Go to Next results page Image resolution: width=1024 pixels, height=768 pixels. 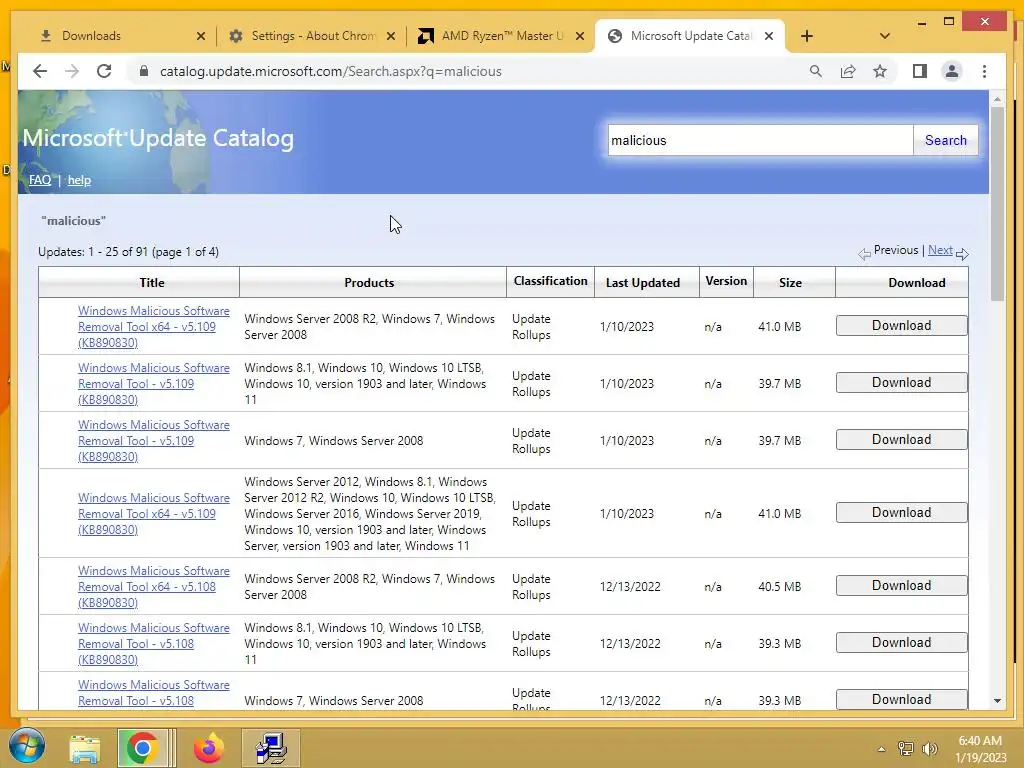tap(940, 250)
